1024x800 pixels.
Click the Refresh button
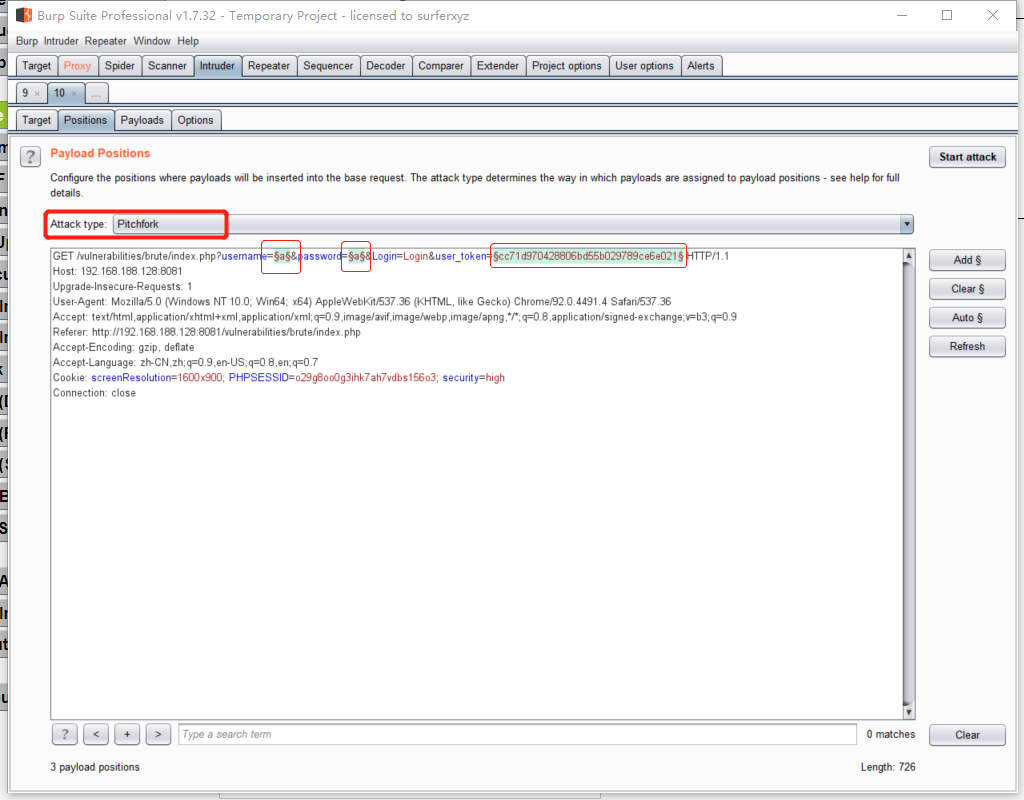click(x=967, y=346)
